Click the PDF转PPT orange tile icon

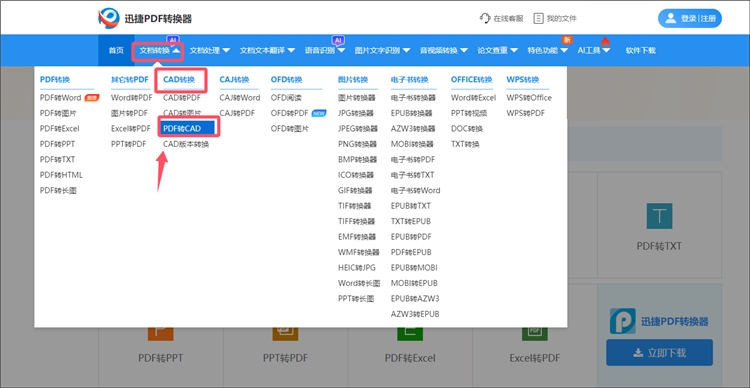[x=161, y=333]
